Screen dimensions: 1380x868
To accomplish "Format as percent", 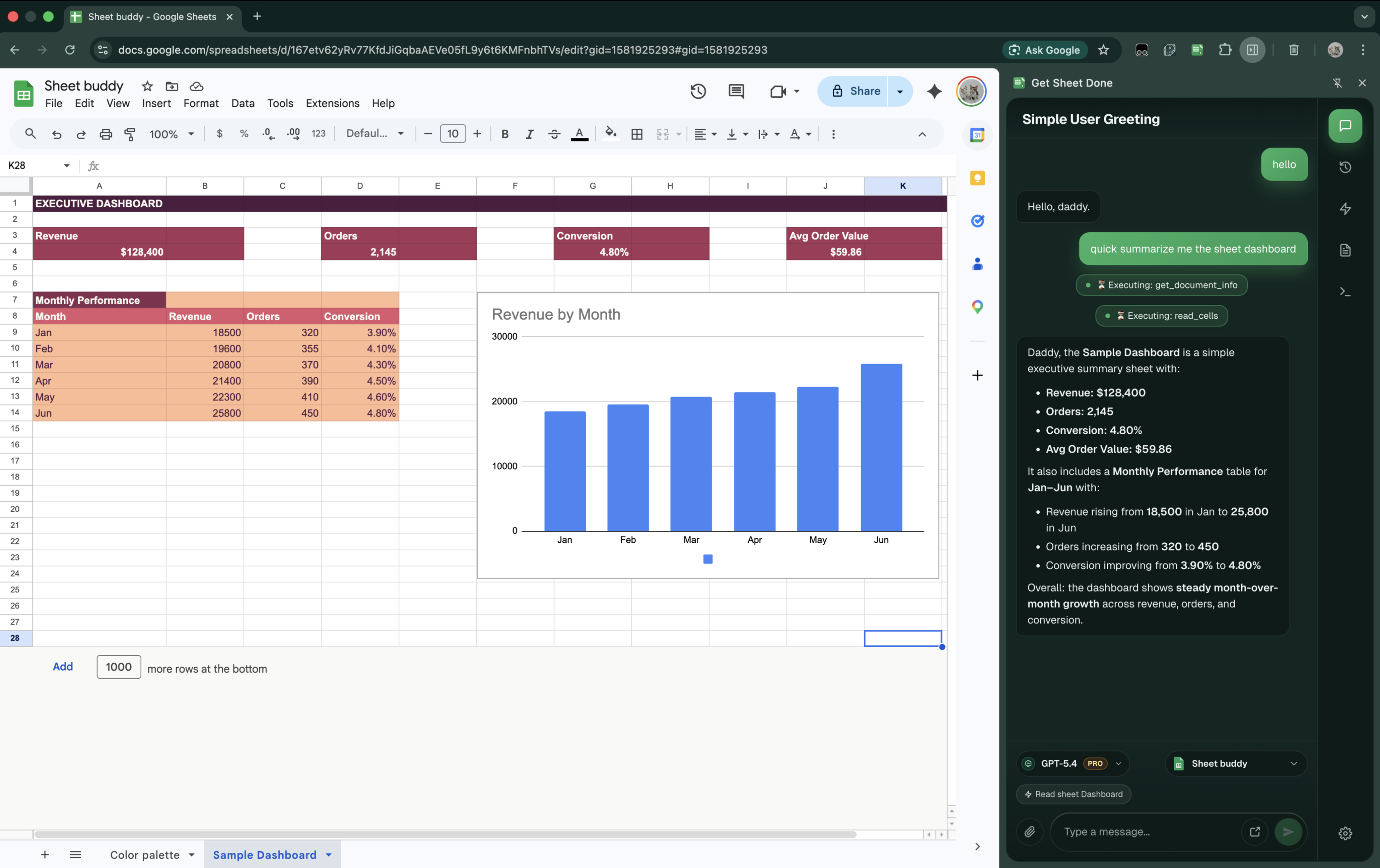I will 244,134.
